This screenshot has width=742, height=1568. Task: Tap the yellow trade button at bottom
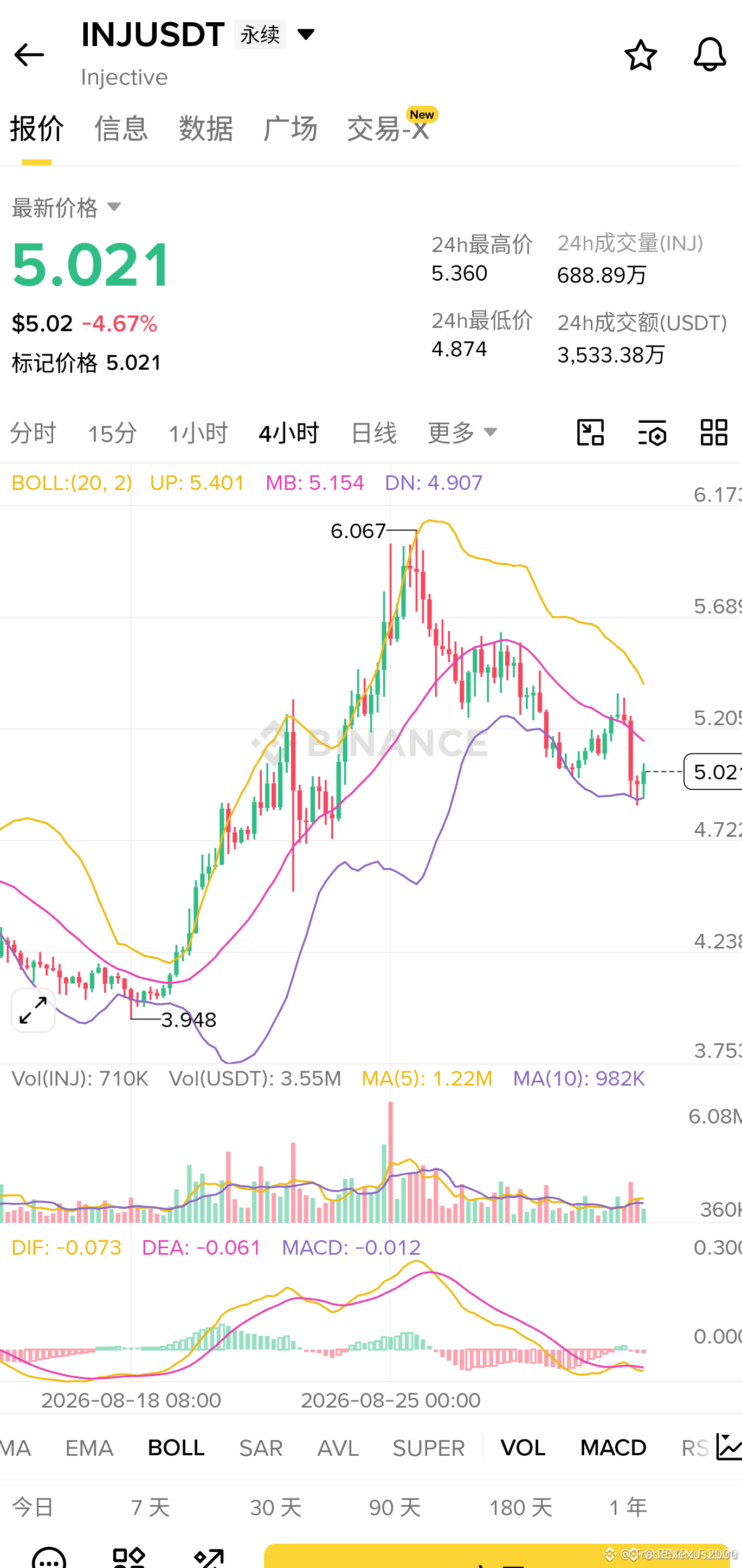pos(496,1556)
